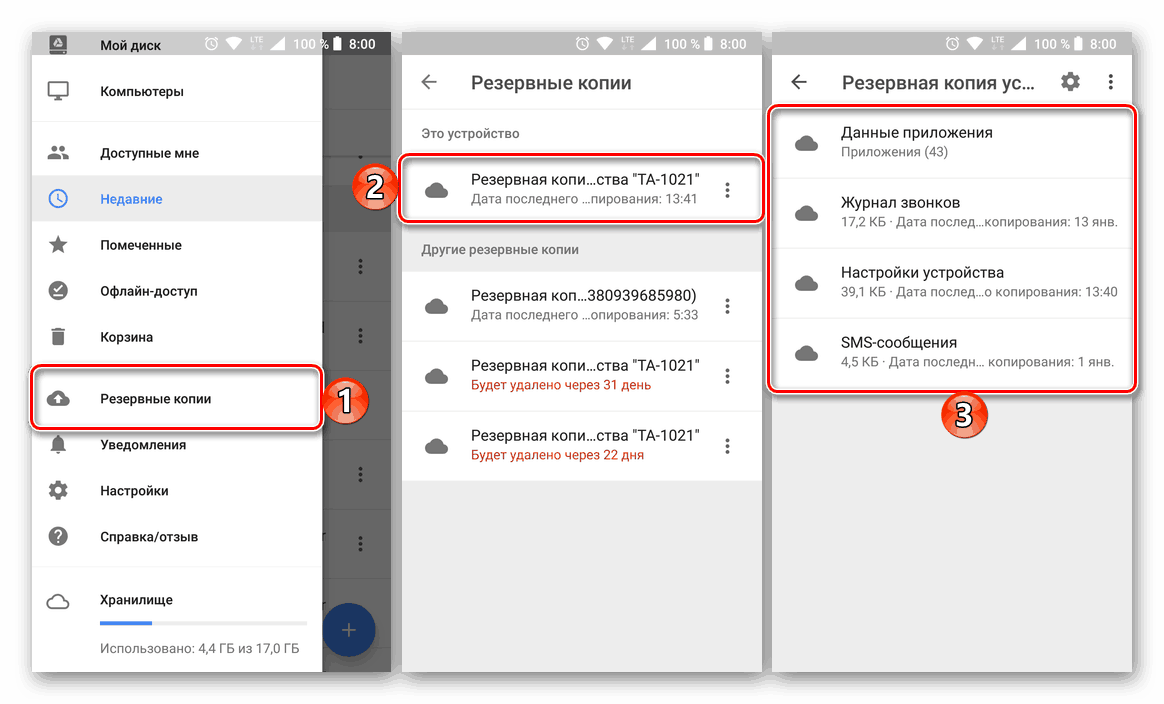Open three-dot menu for backup dated 13:41
The width and height of the screenshot is (1164, 704).
pyautogui.click(x=728, y=190)
